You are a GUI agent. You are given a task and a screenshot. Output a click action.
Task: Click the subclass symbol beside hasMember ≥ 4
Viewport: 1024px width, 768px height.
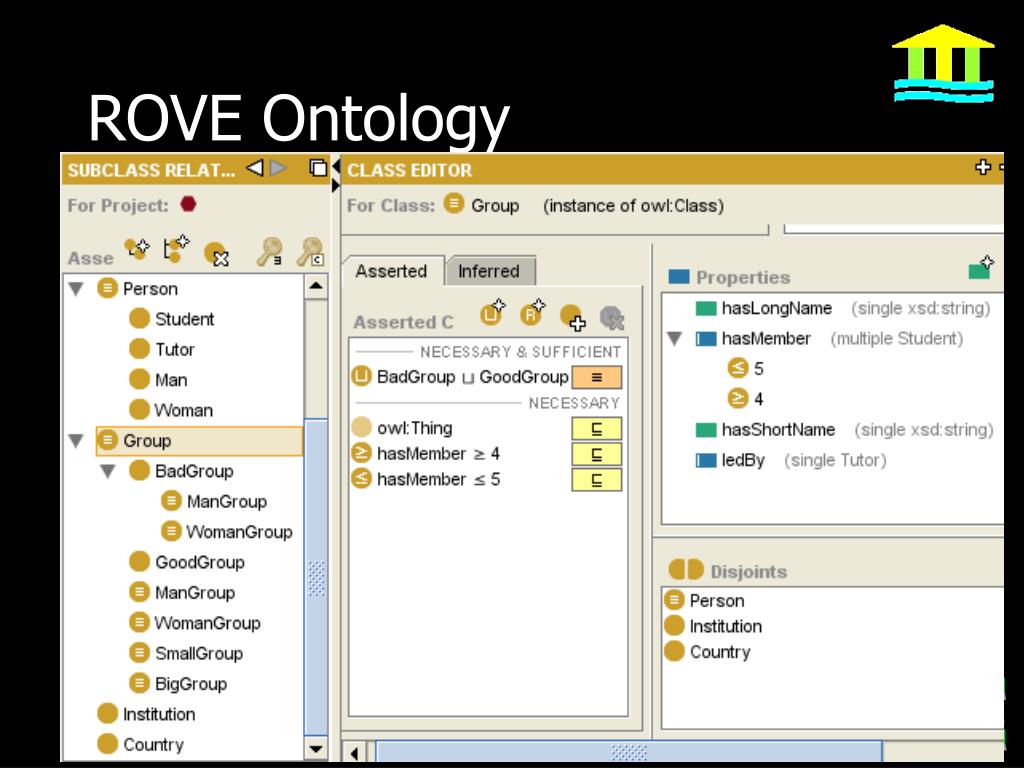tap(596, 454)
